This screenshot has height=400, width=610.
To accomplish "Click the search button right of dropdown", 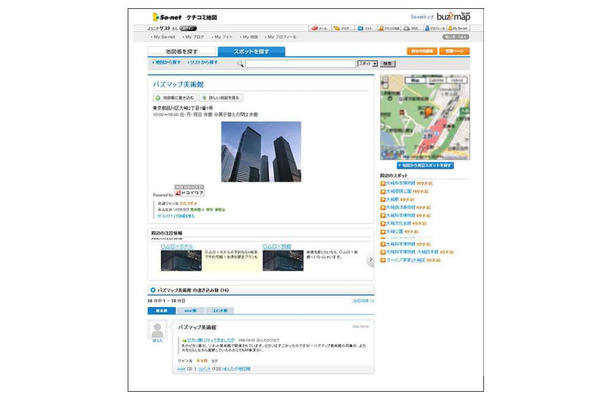I will click(387, 63).
